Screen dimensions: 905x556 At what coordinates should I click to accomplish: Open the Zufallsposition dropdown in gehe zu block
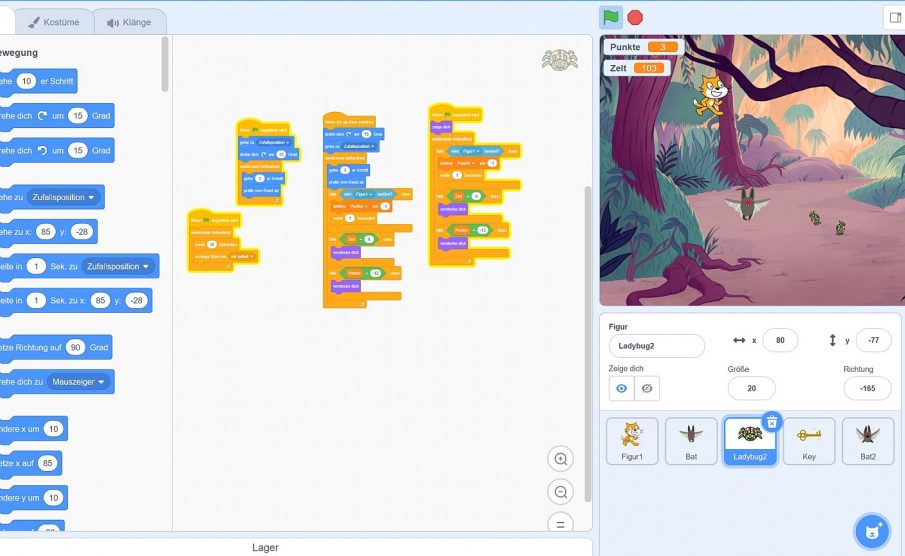65,197
